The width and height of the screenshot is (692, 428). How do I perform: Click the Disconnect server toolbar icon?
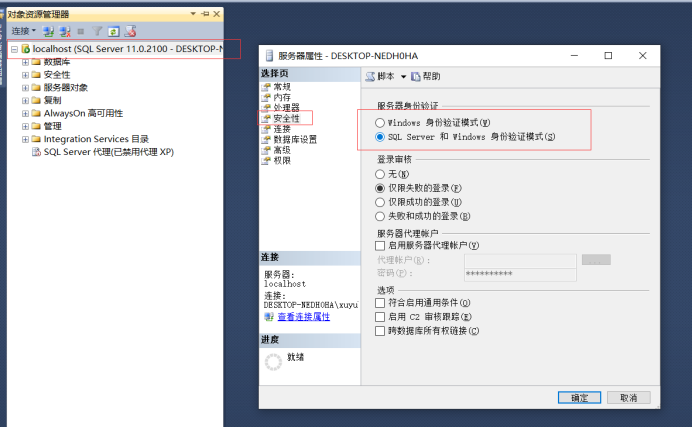(x=65, y=31)
